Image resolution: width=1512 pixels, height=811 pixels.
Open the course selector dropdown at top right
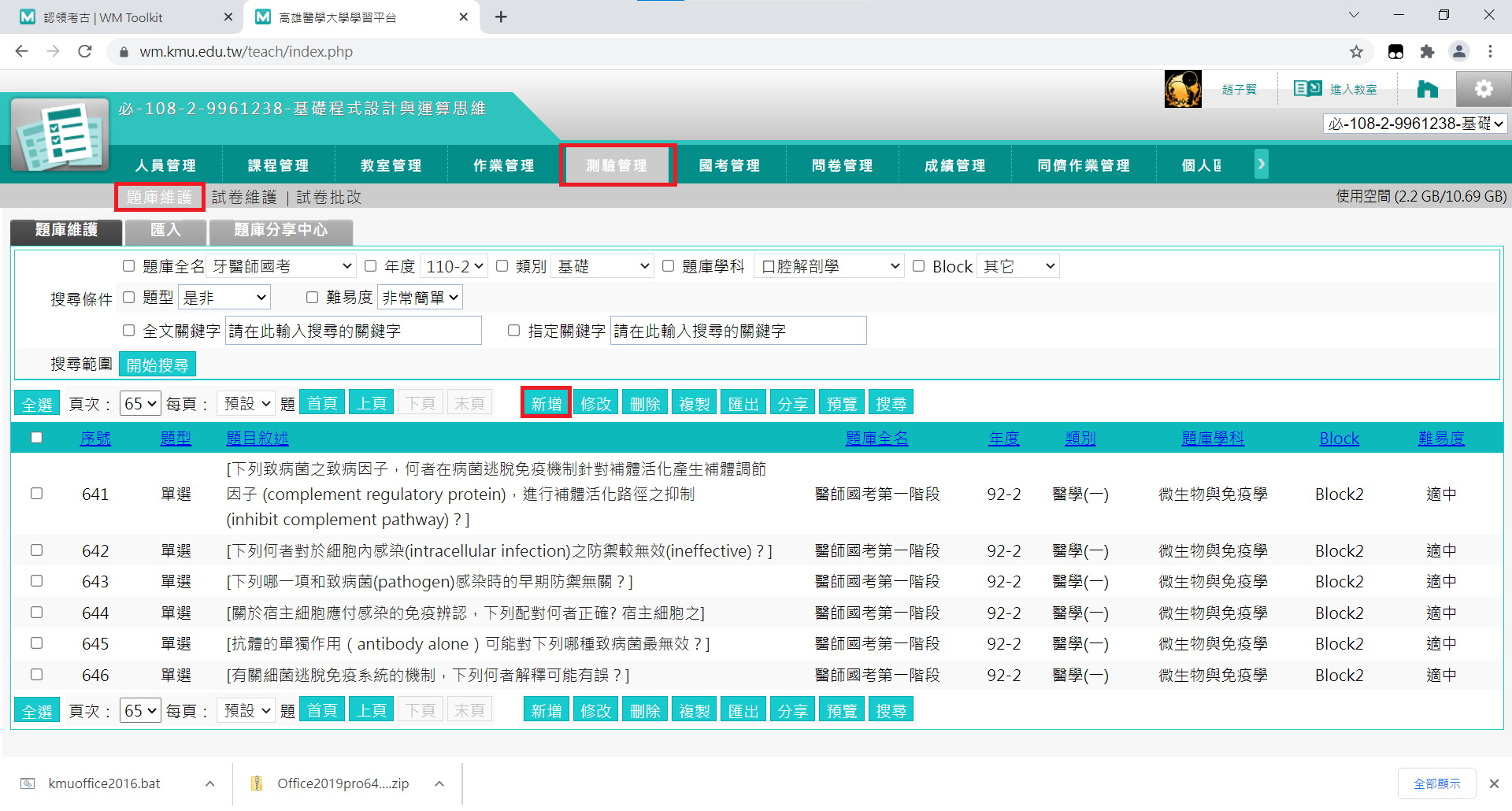[1416, 124]
